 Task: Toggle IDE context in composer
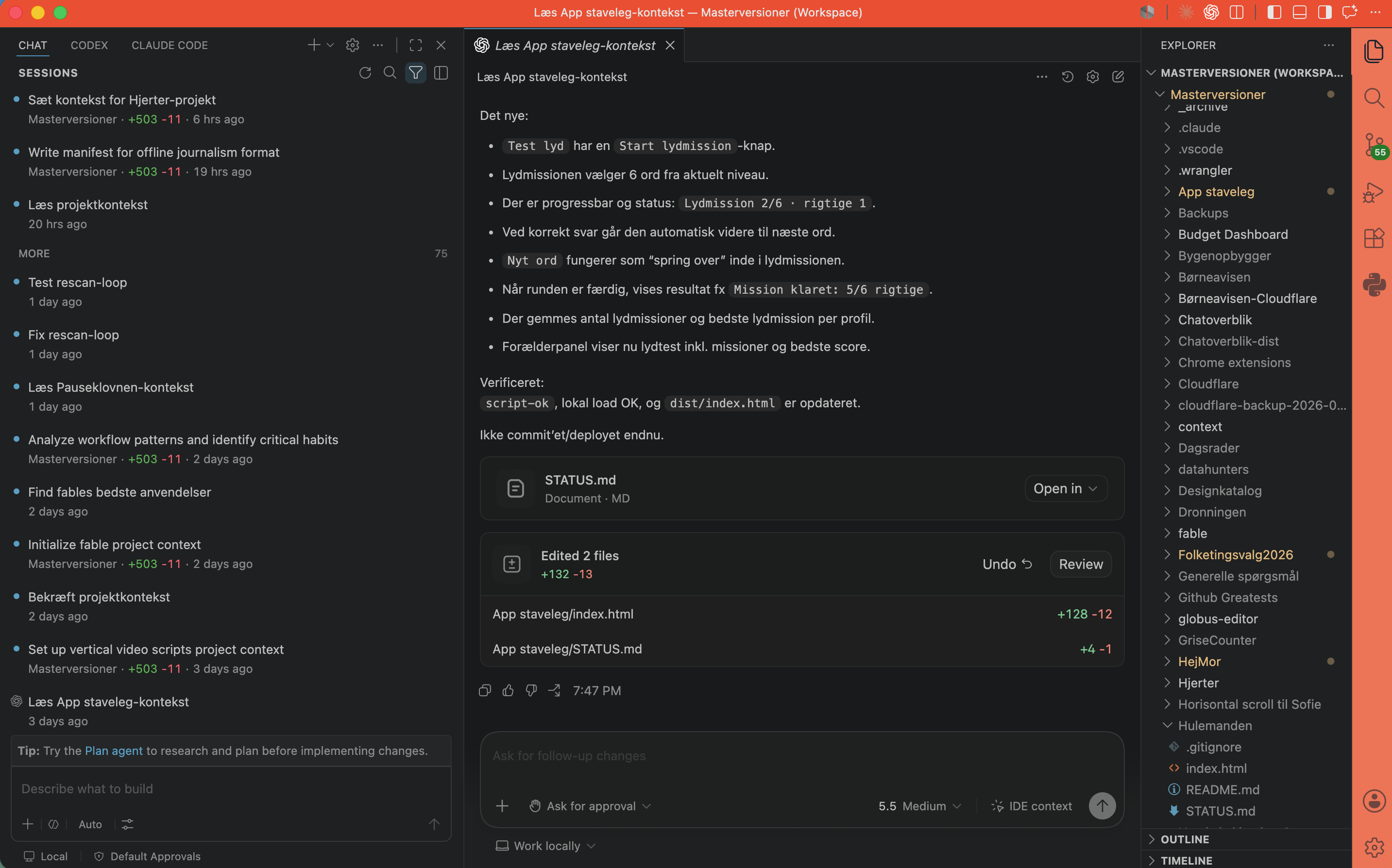[x=1031, y=806]
